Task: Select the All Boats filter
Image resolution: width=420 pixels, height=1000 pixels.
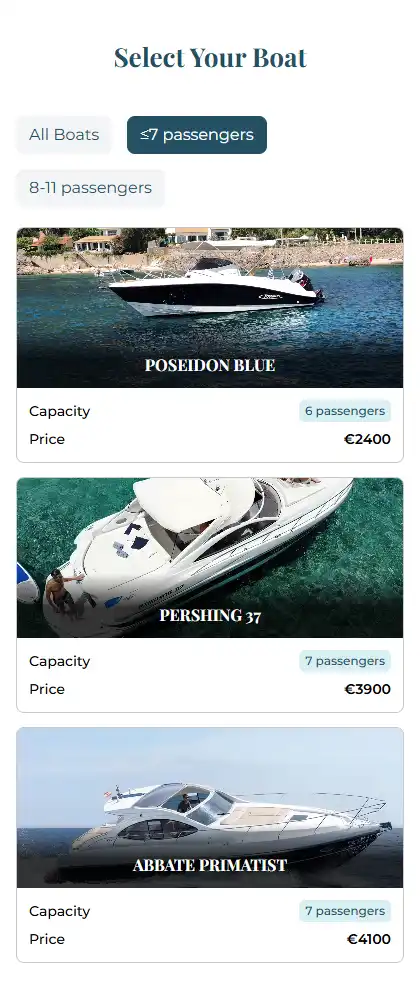Action: click(x=64, y=135)
